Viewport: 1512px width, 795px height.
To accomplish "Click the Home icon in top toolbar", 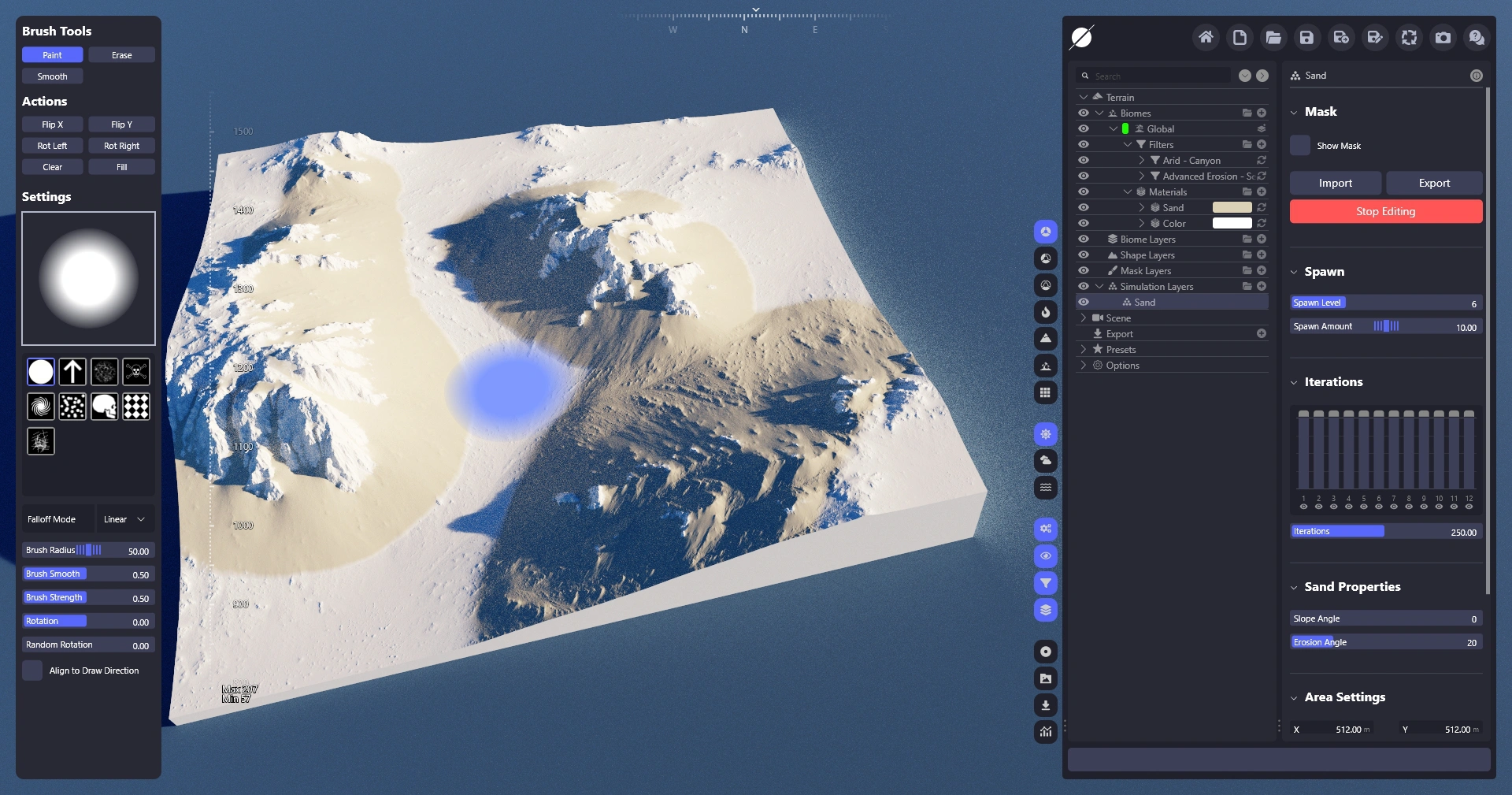I will [1206, 37].
